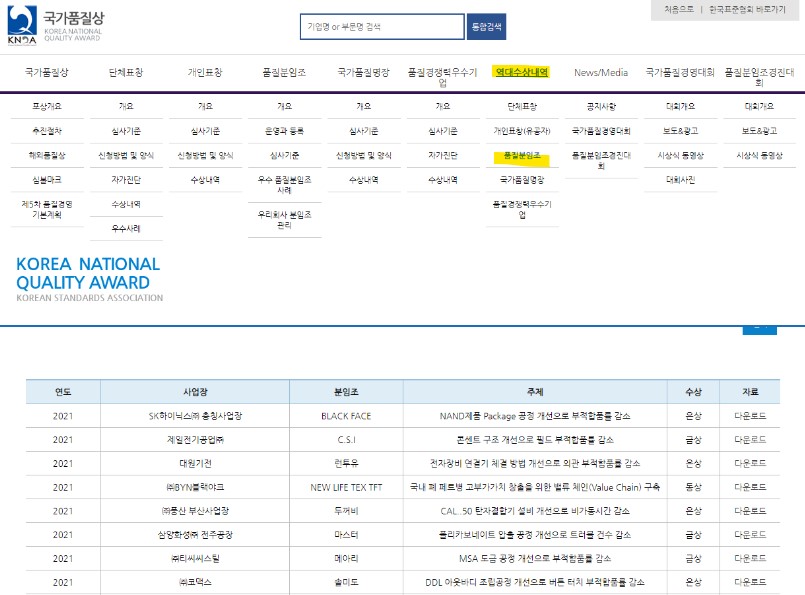Click the NAND제품 Package topic cell
Screen dimensions: 805x595
tap(535, 416)
